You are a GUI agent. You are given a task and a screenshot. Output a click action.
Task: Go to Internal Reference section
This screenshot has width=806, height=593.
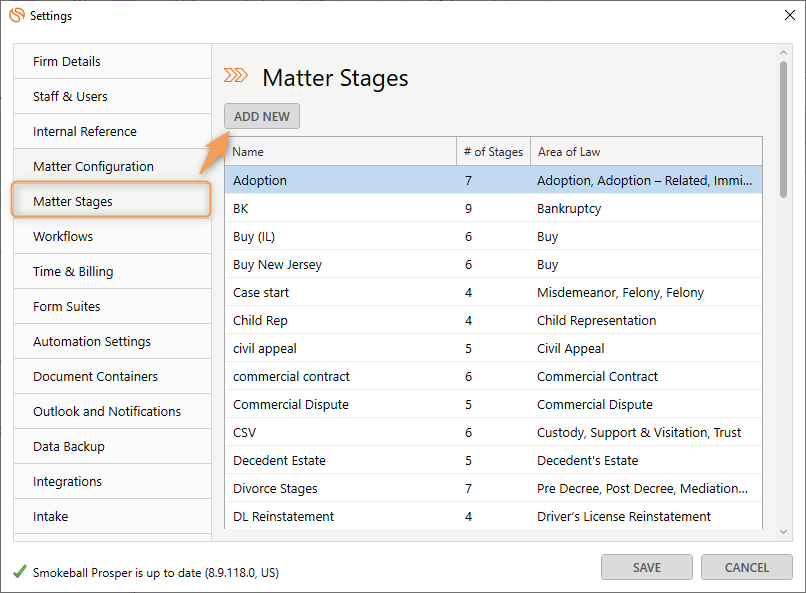coord(112,132)
